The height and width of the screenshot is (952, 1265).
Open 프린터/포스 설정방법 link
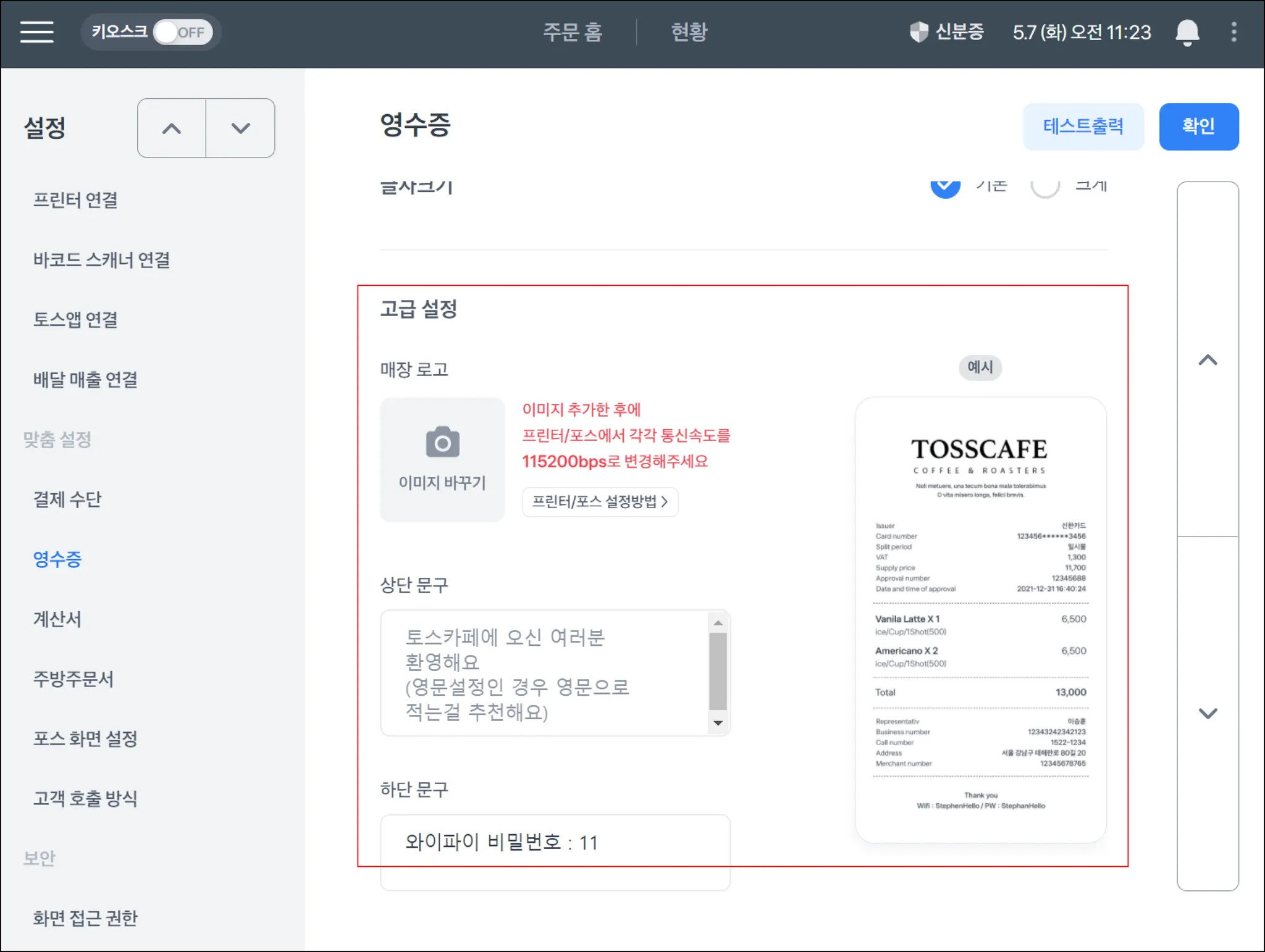(600, 501)
